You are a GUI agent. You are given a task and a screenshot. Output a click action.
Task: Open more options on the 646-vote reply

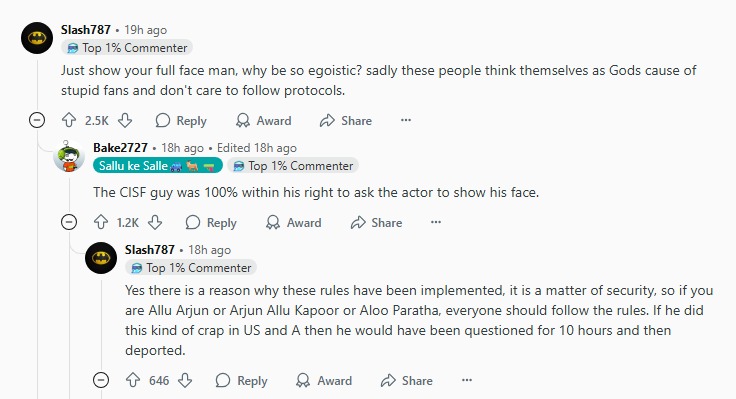(x=467, y=380)
